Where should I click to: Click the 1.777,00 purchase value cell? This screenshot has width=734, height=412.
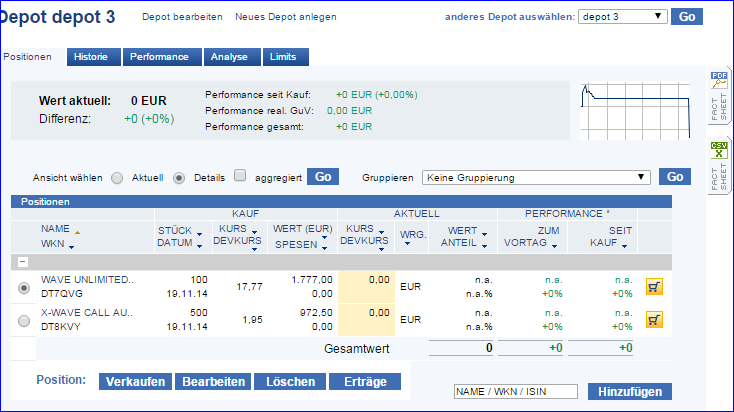pos(312,280)
